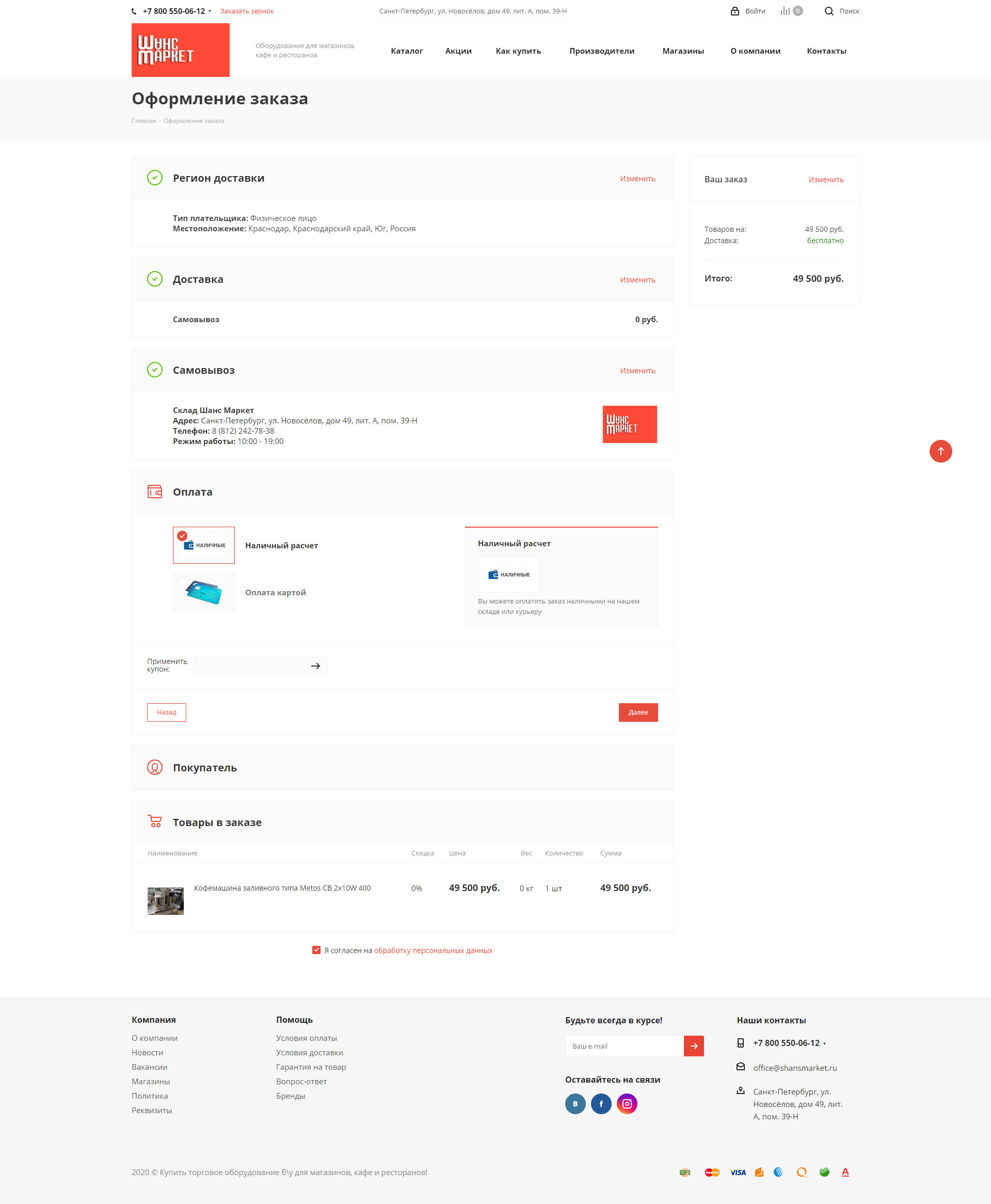Image resolution: width=991 pixels, height=1204 pixels.
Task: Select Оплата картой payment option
Action: tap(204, 592)
